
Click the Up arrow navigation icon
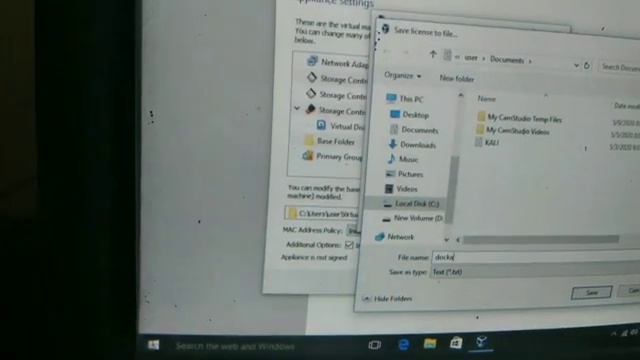pyautogui.click(x=433, y=54)
